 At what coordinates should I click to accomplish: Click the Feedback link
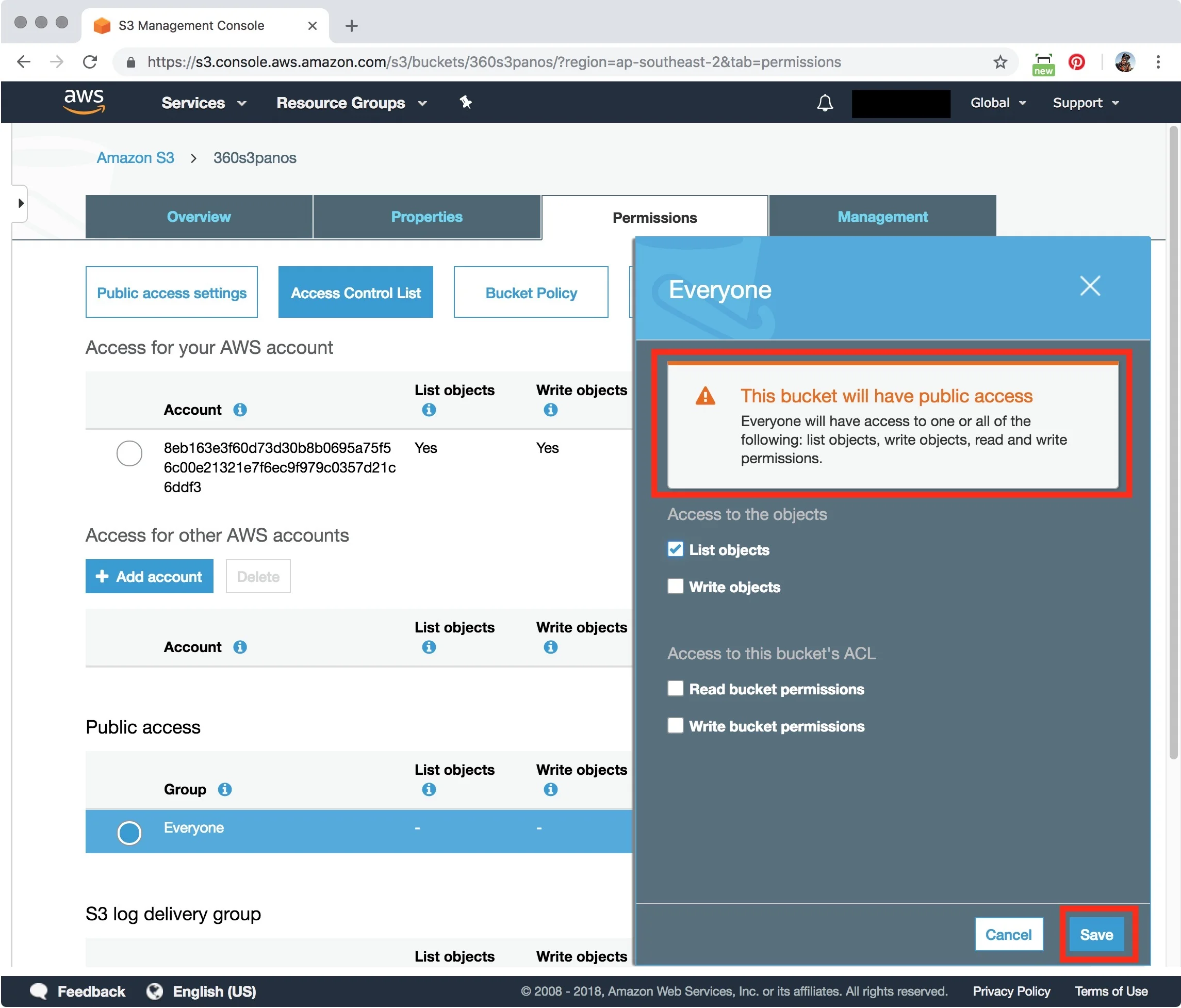91,991
